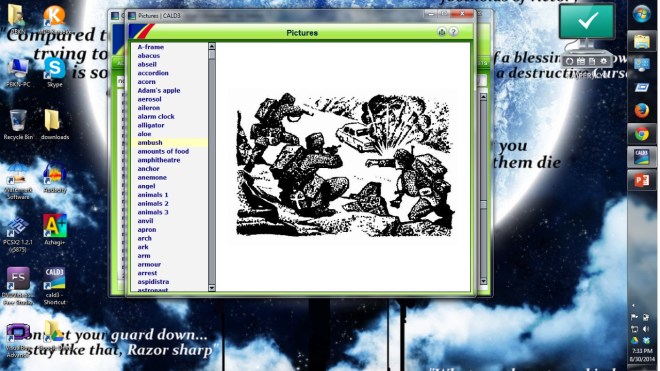660x371 pixels.
Task: Select 'aspidistra' in the picture list
Action: (x=153, y=282)
